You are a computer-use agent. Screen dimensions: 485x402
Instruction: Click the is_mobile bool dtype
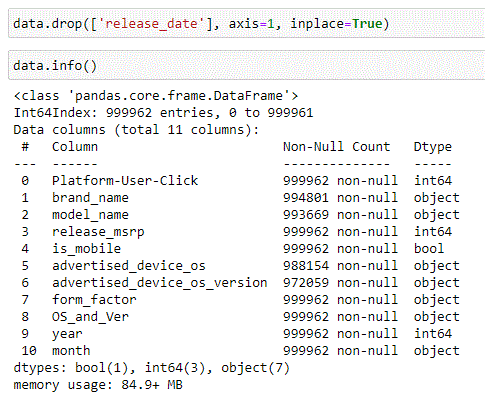click(429, 249)
